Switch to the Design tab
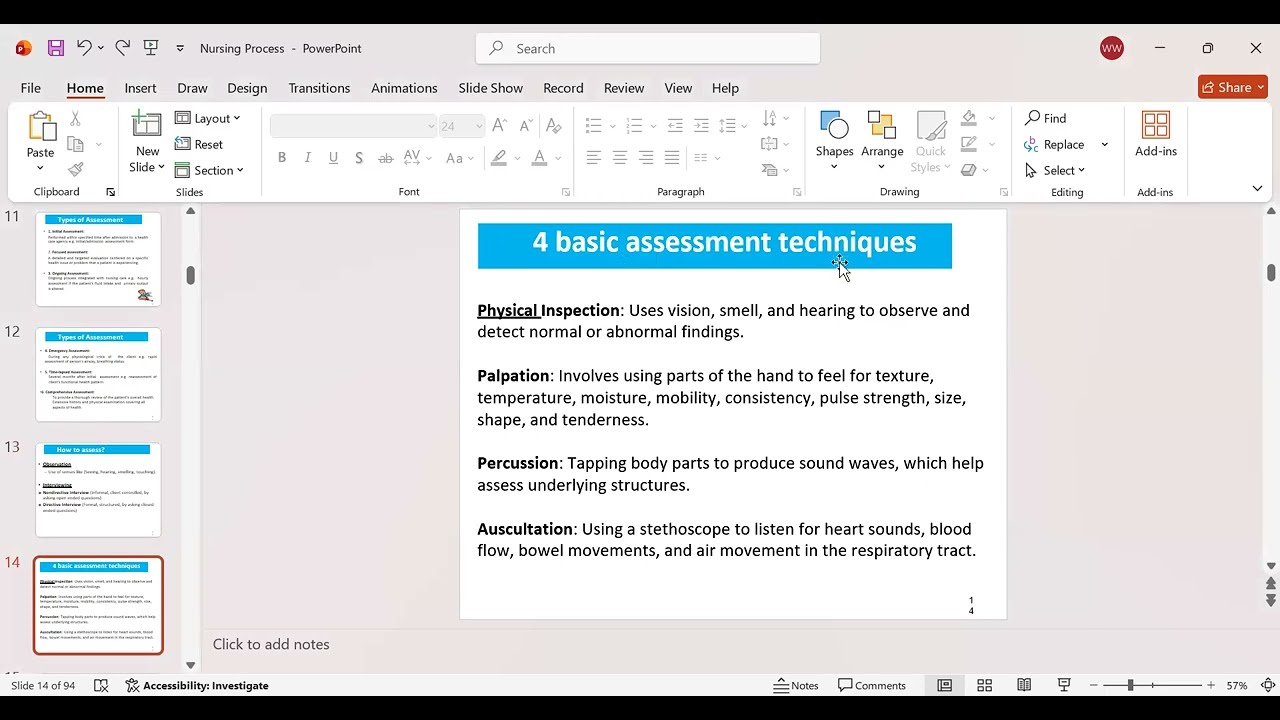The height and width of the screenshot is (720, 1280). coord(247,88)
